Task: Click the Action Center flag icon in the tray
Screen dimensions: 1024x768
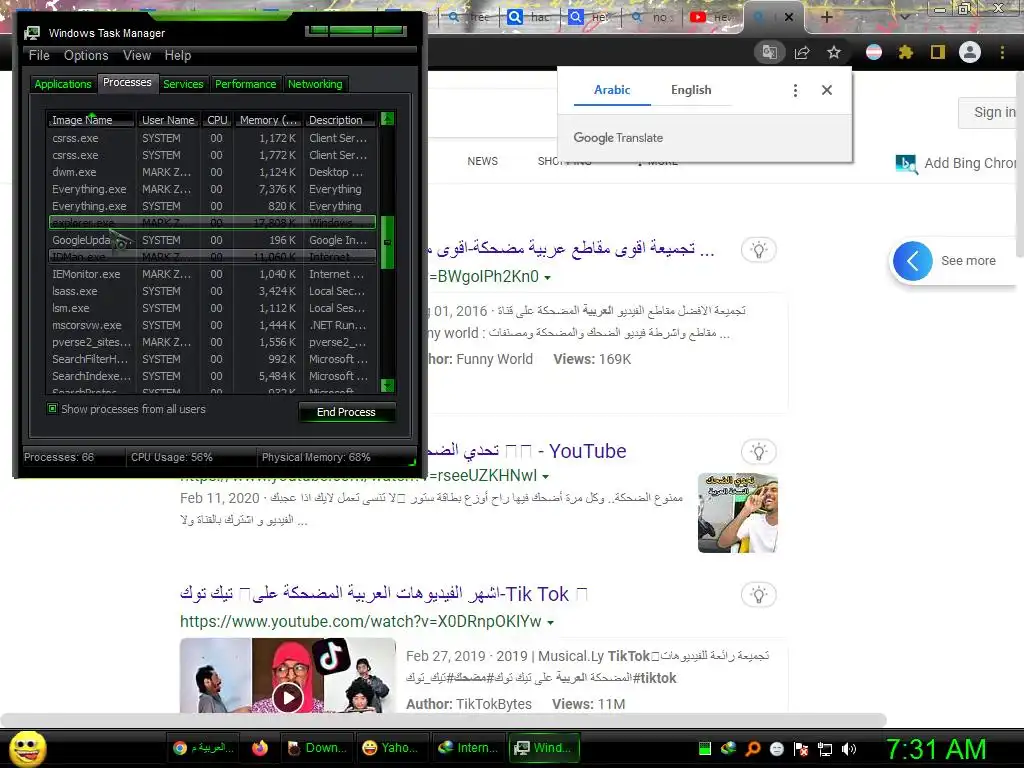Action: (x=801, y=749)
